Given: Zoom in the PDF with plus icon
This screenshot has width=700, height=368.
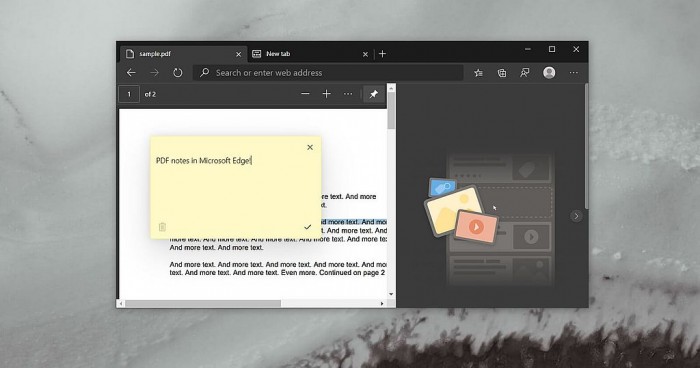Looking at the screenshot, I should click(327, 94).
